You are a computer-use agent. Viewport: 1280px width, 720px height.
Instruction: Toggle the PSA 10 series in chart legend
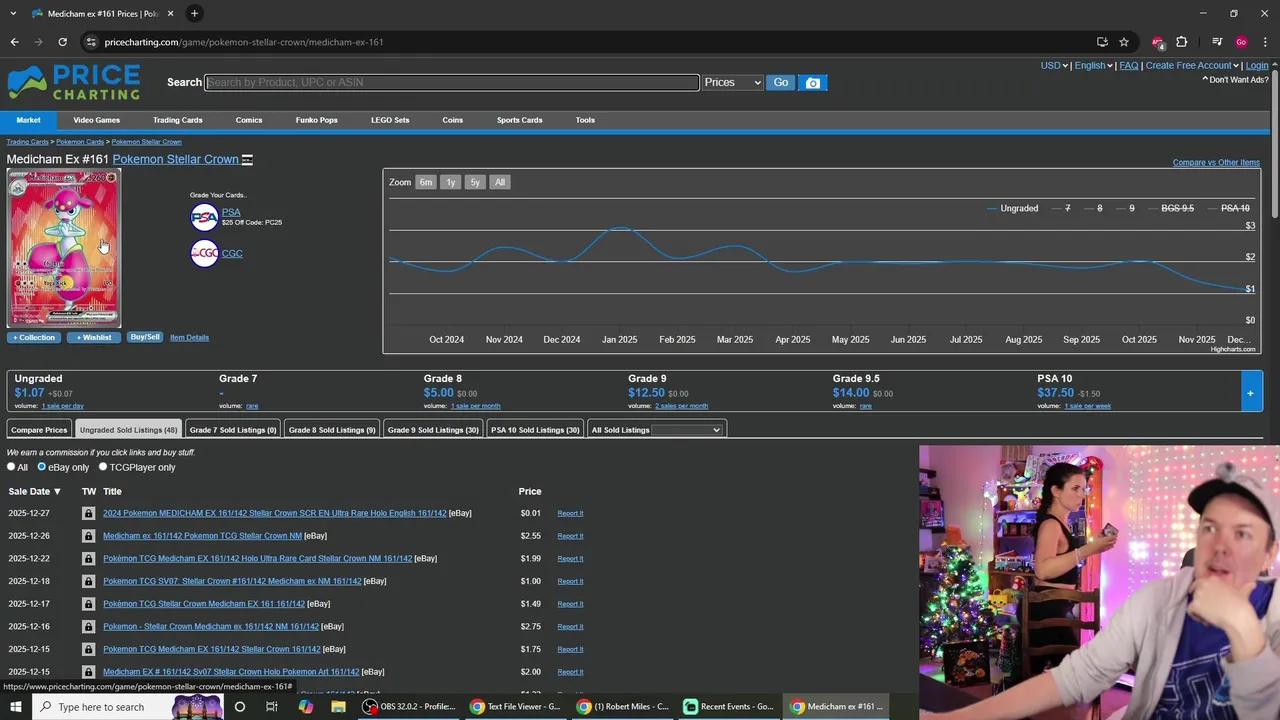pos(1228,208)
